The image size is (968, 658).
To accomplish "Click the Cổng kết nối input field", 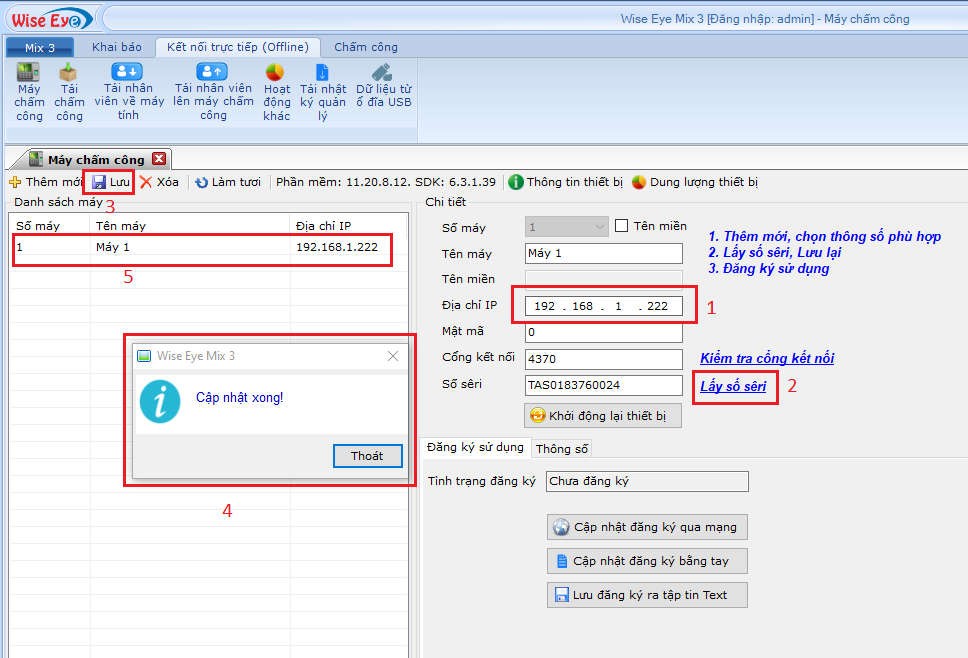I will [x=603, y=359].
